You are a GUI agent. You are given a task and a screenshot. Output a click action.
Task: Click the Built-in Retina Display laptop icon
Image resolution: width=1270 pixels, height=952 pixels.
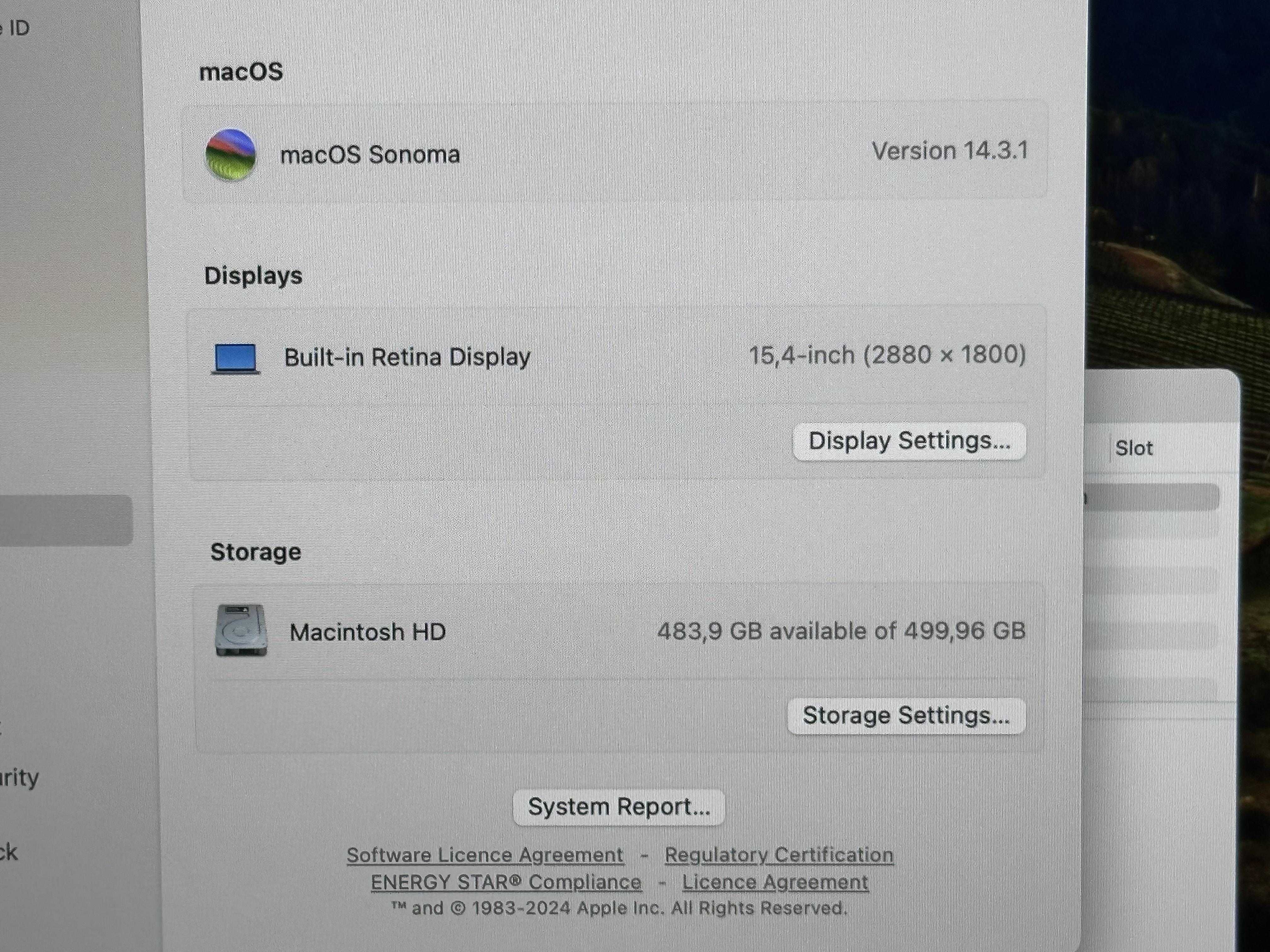tap(235, 359)
